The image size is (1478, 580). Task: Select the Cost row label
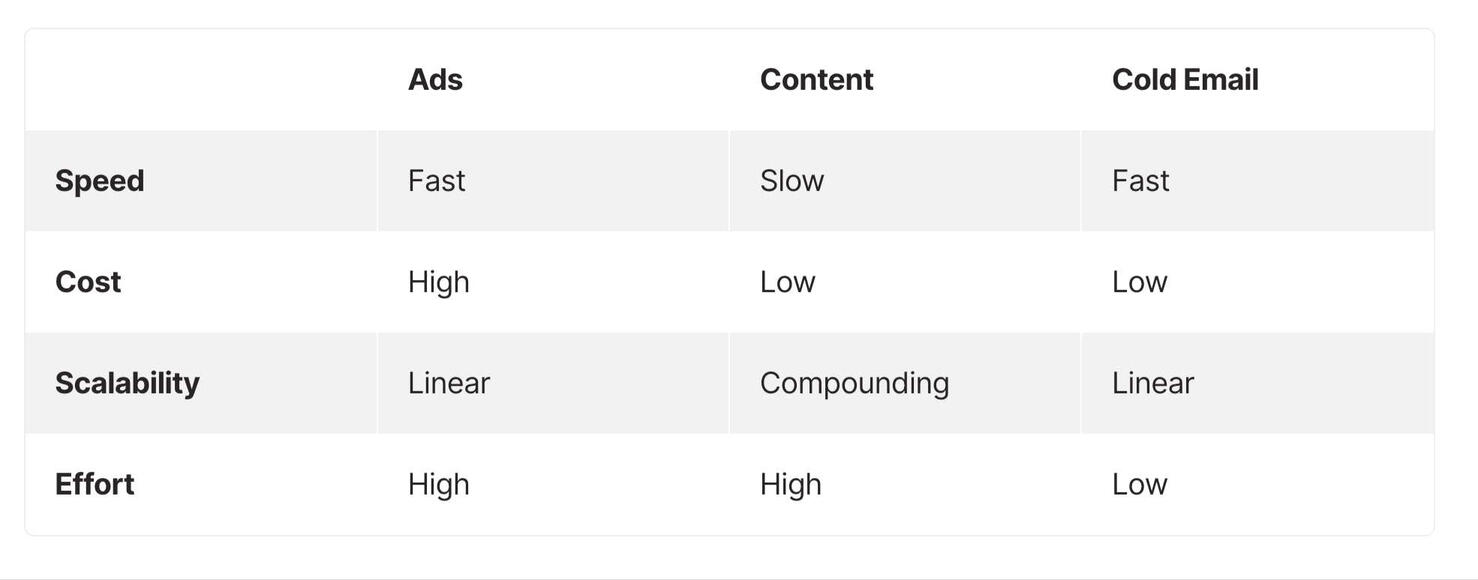click(x=88, y=282)
